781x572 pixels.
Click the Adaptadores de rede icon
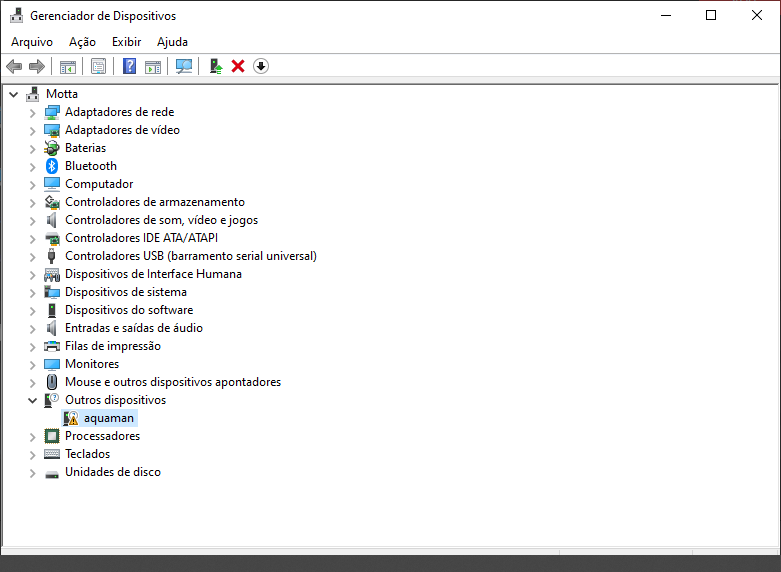pyautogui.click(x=52, y=112)
